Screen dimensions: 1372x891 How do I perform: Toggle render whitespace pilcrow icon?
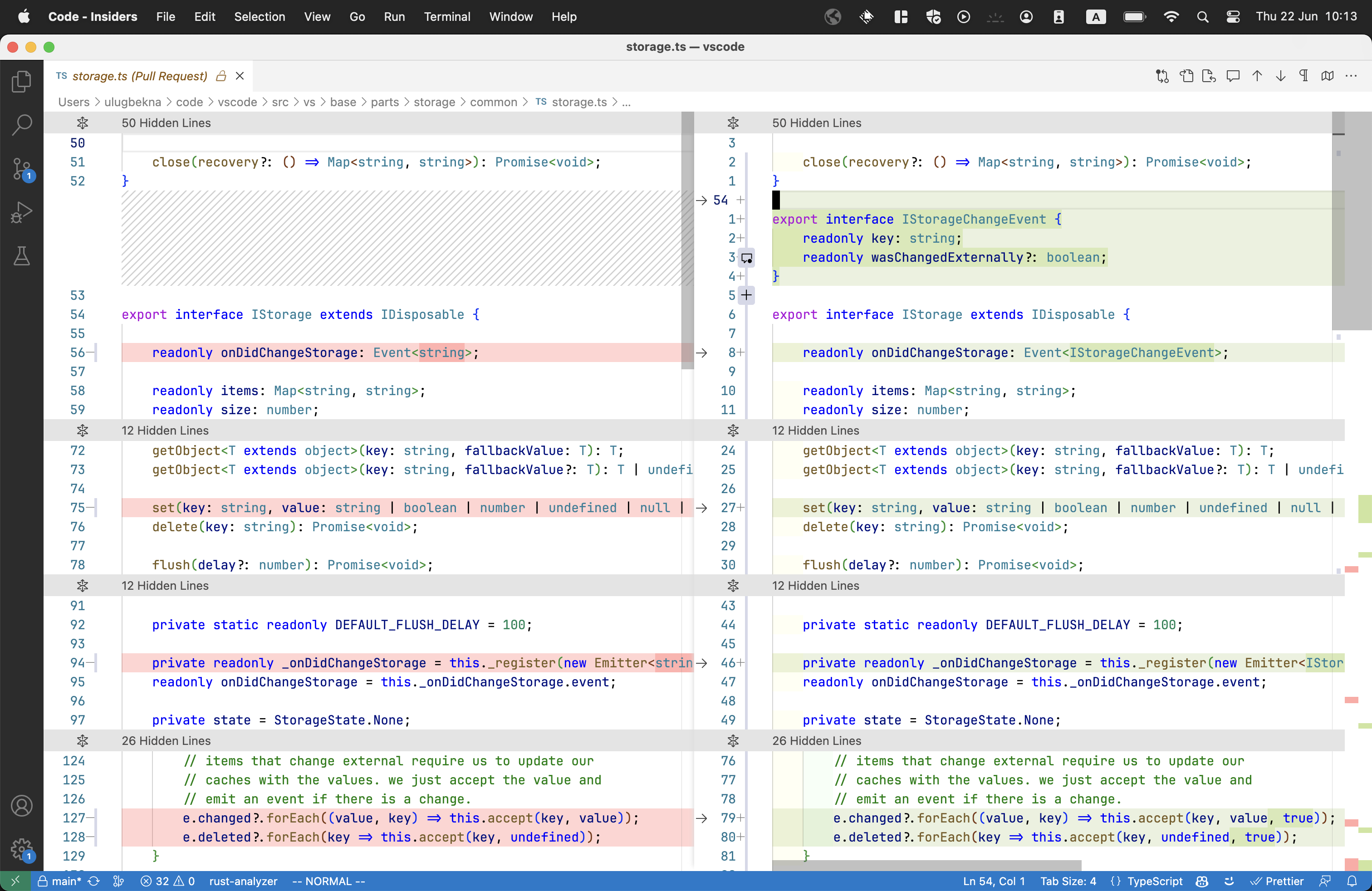pos(1303,75)
